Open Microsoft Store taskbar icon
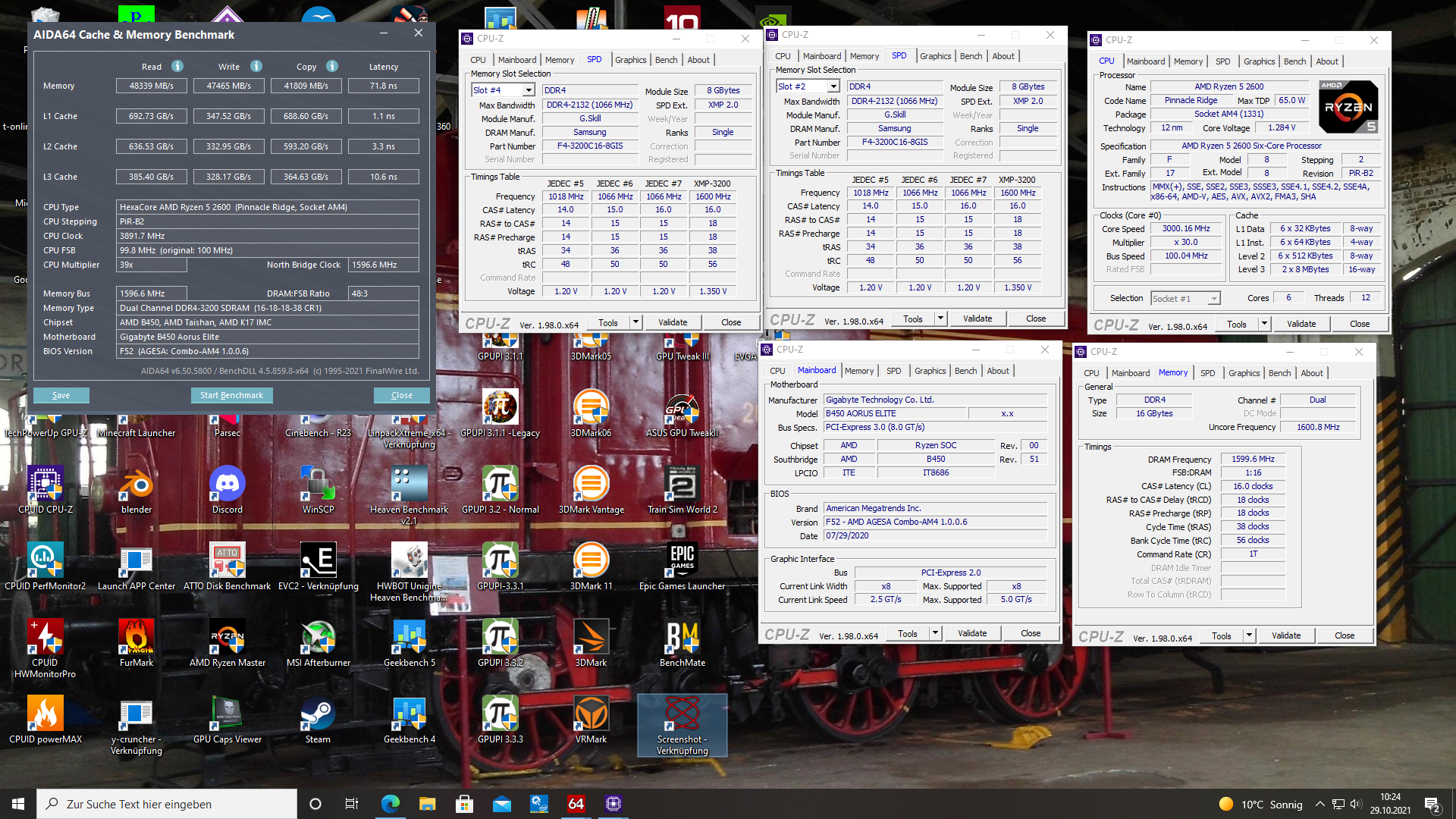 point(464,804)
